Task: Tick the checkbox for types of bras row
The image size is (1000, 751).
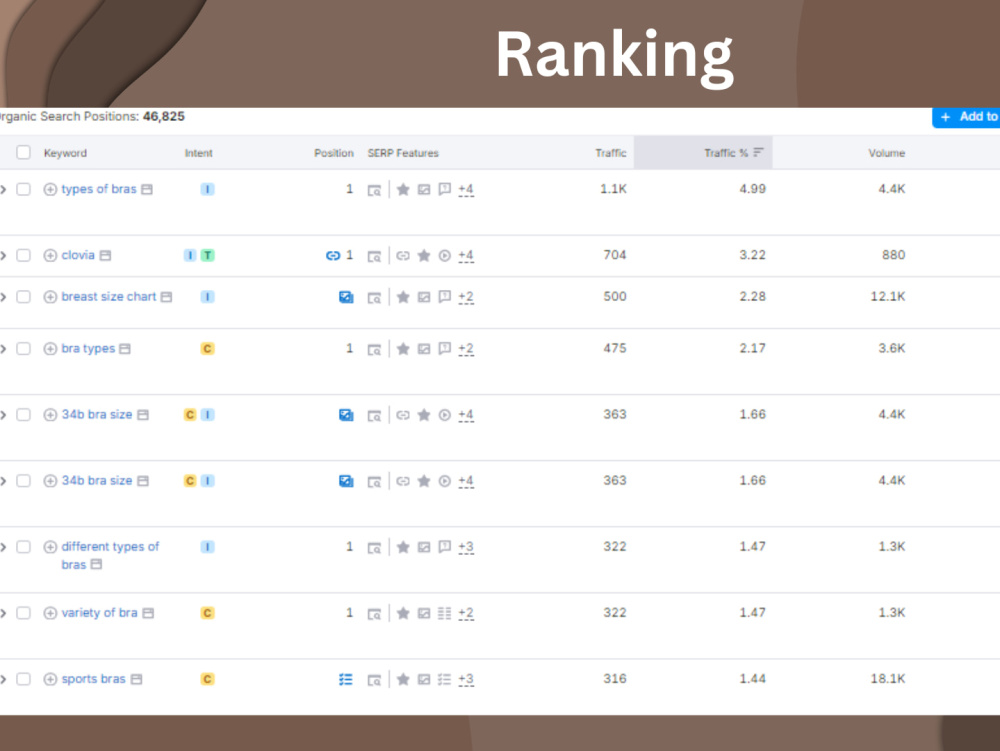Action: [x=24, y=189]
